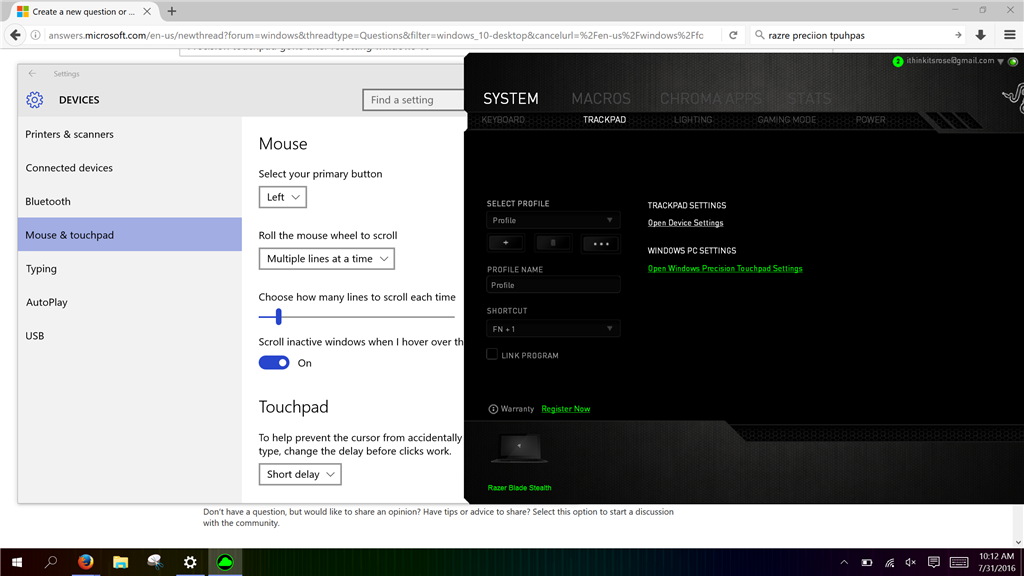Viewport: 1024px width, 576px height.
Task: Click Open Windows Precision Touchpad Settings link
Action: click(725, 268)
